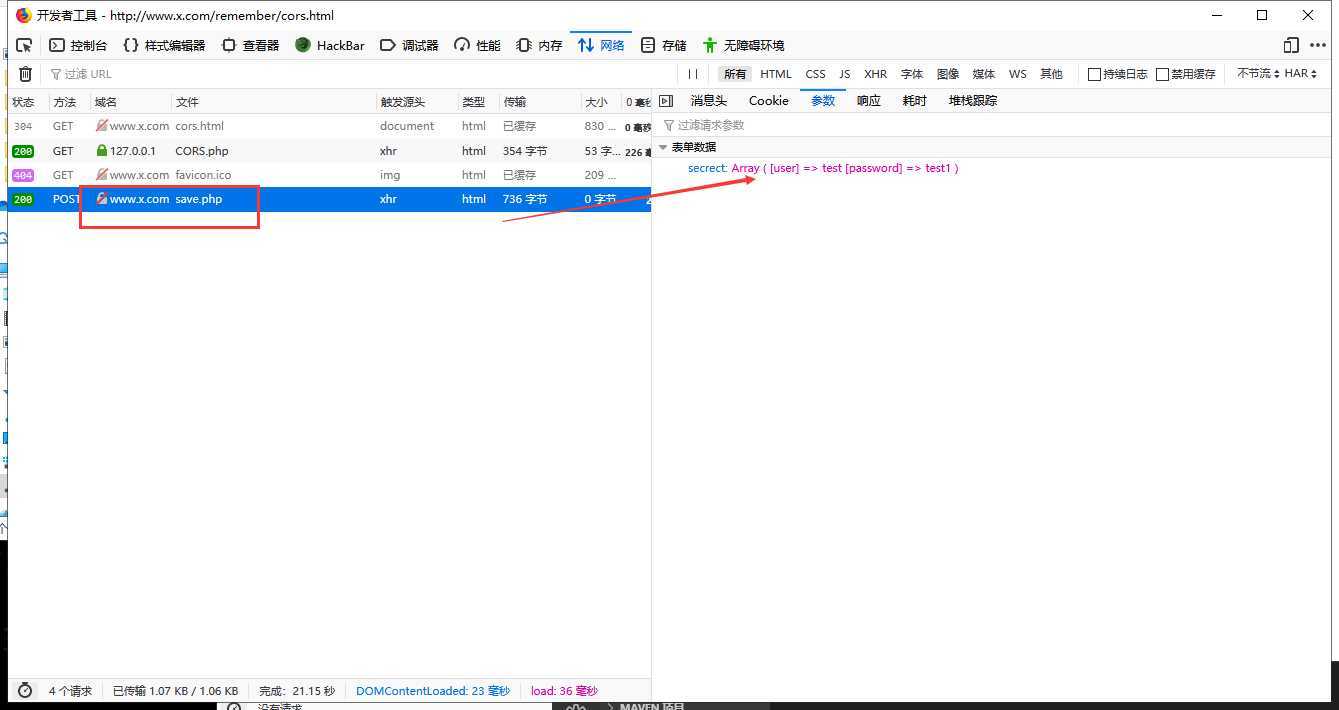Select the 所有 filter button
Screen dimensions: 1339x710
coord(735,74)
